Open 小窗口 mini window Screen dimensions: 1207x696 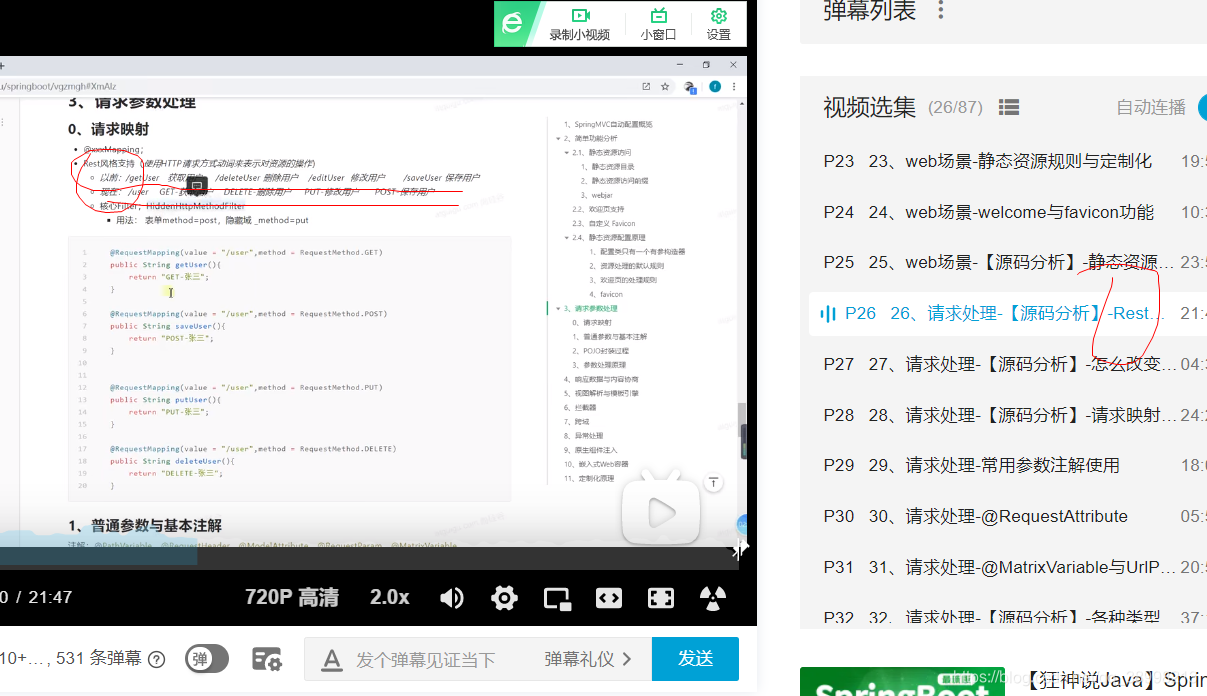pyautogui.click(x=658, y=24)
